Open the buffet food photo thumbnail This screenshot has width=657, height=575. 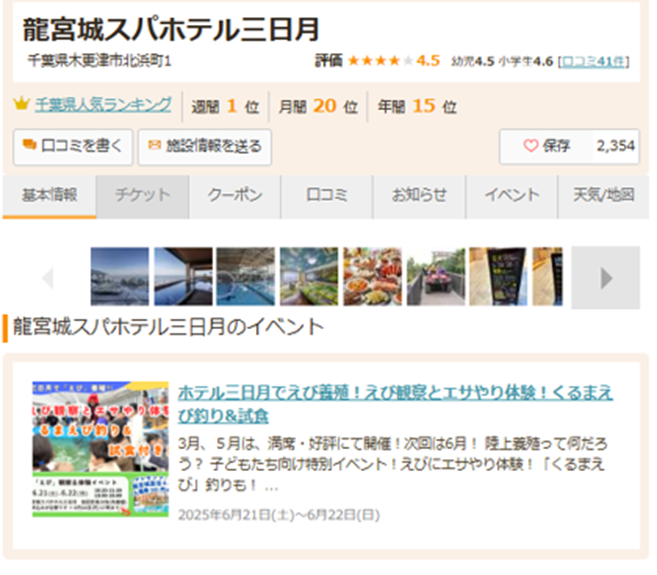click(x=371, y=276)
